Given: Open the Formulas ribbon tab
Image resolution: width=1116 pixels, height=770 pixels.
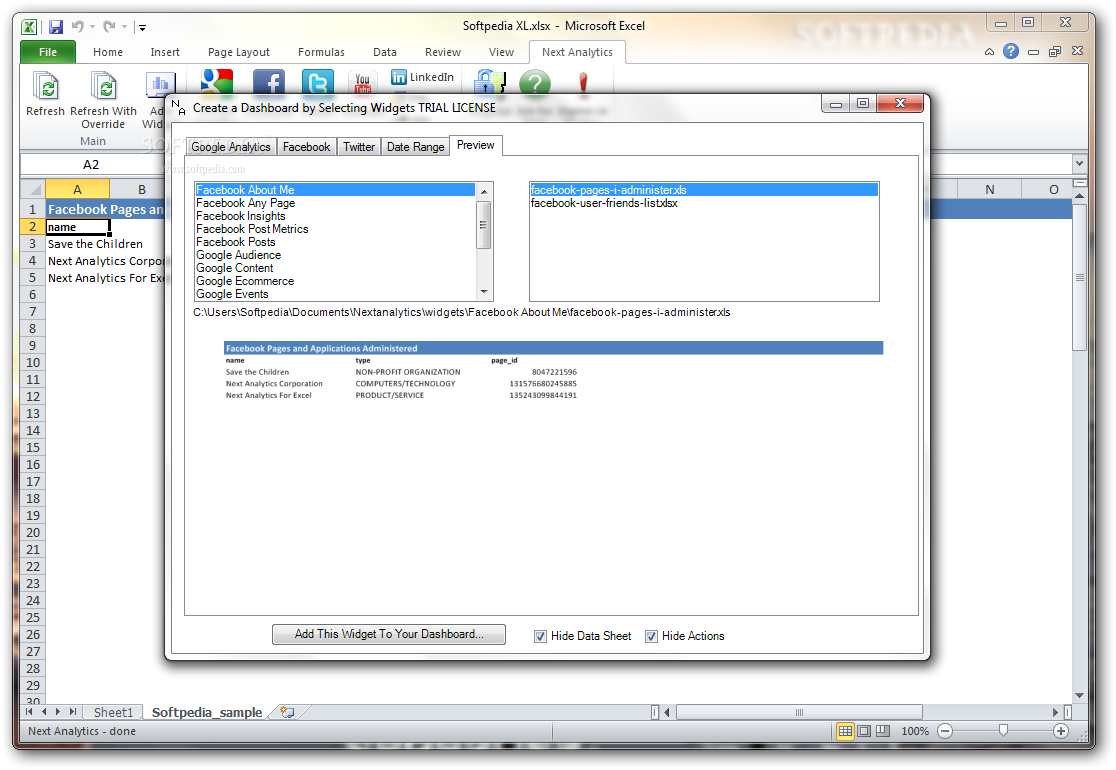Looking at the screenshot, I should [x=321, y=52].
